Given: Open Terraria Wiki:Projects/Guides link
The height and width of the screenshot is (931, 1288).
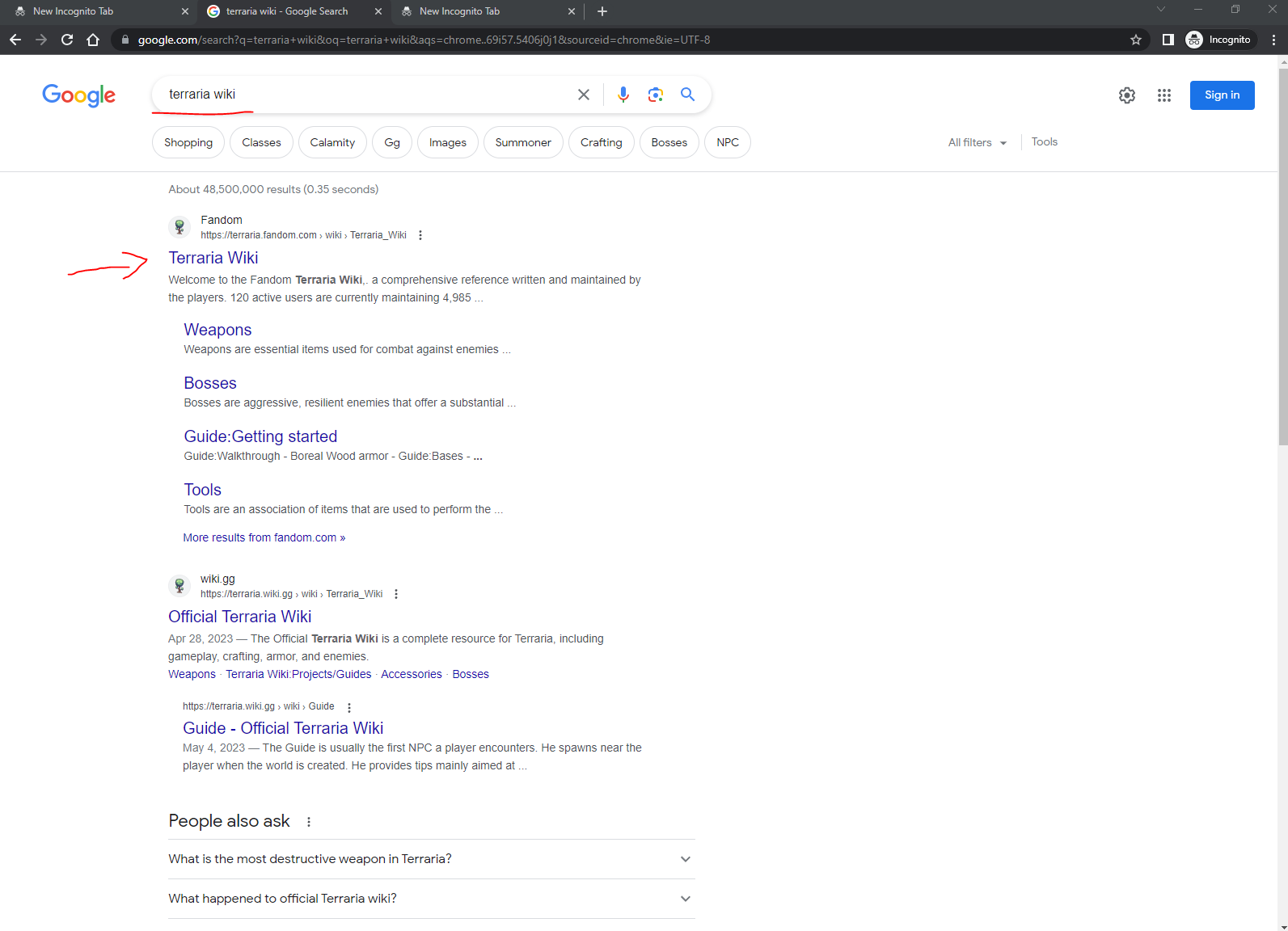Looking at the screenshot, I should 298,674.
